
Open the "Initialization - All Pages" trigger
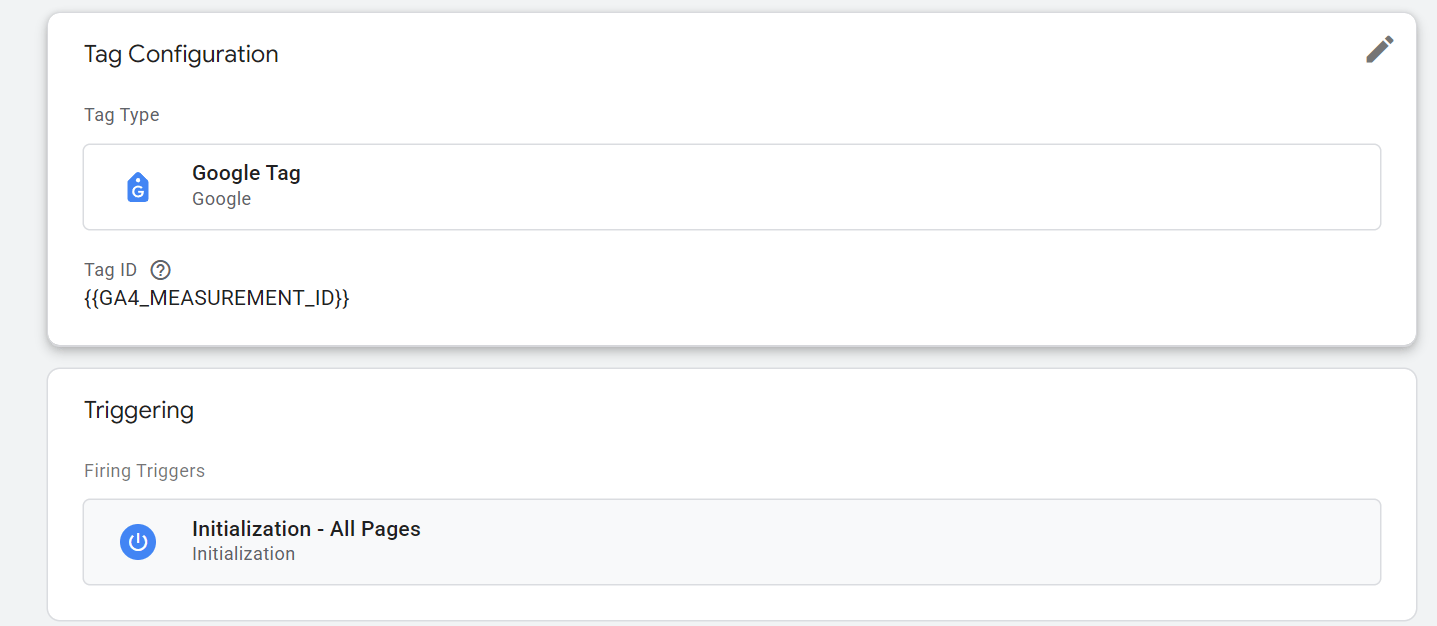click(x=306, y=529)
